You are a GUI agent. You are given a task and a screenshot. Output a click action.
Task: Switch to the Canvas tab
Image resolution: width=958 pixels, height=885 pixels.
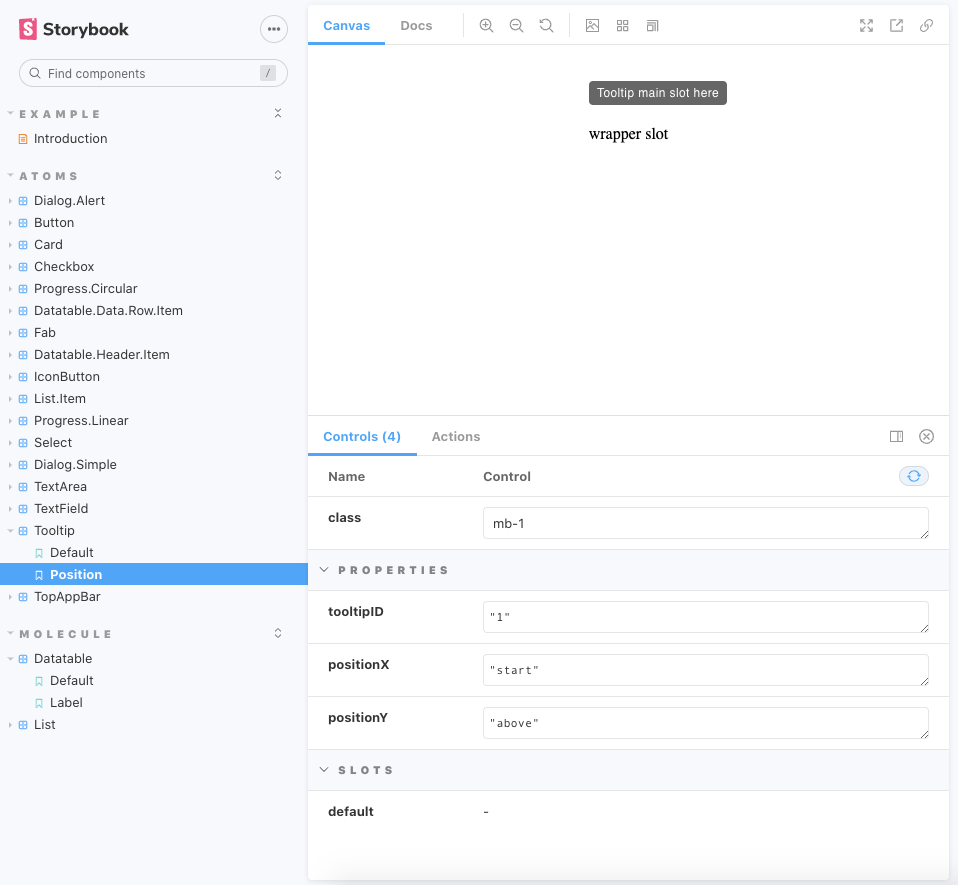[346, 26]
